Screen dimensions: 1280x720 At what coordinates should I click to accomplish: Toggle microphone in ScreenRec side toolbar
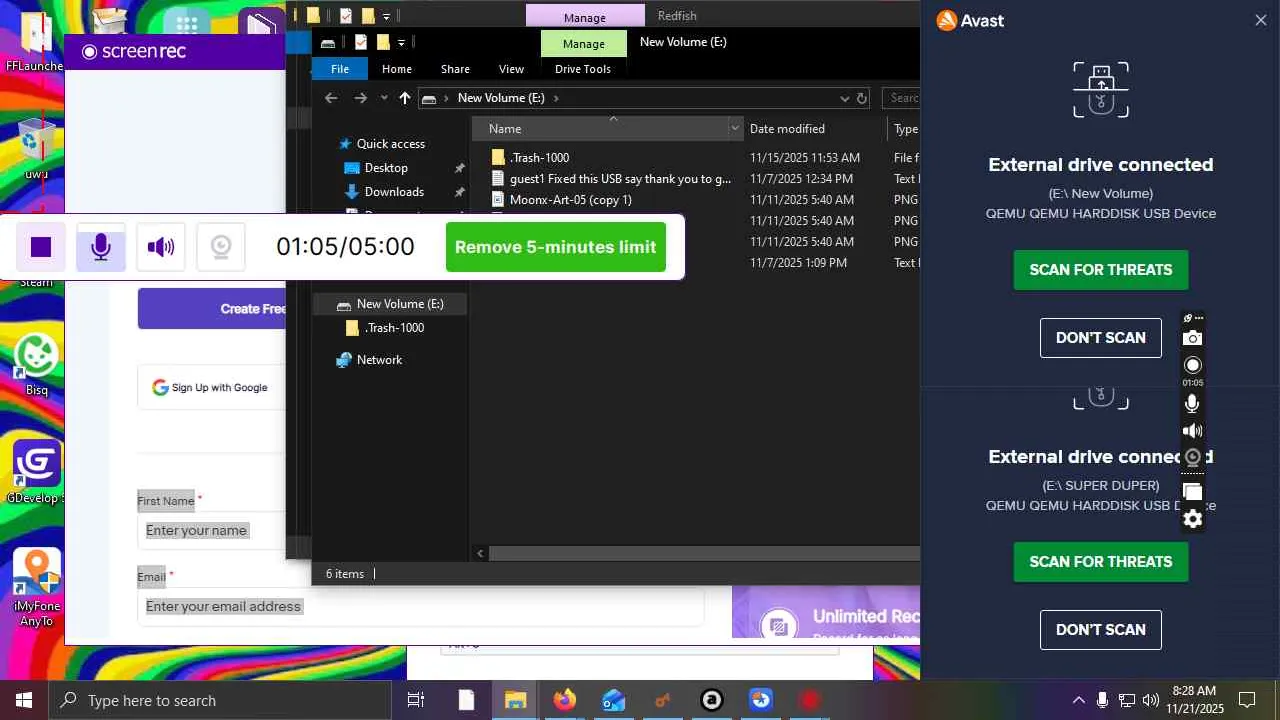[x=1192, y=404]
